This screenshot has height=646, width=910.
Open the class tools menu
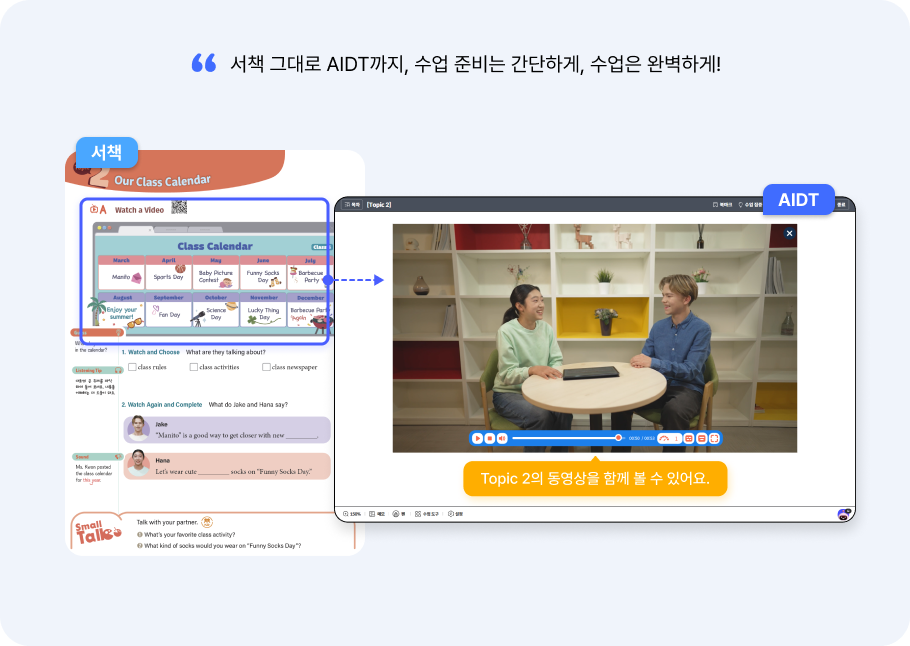click(427, 514)
